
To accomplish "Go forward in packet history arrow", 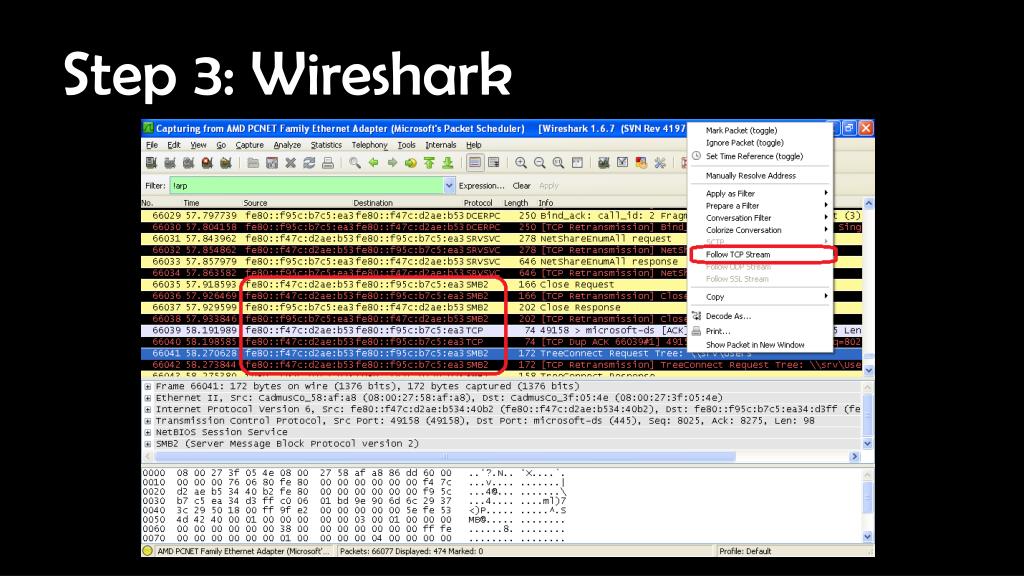I will point(392,163).
